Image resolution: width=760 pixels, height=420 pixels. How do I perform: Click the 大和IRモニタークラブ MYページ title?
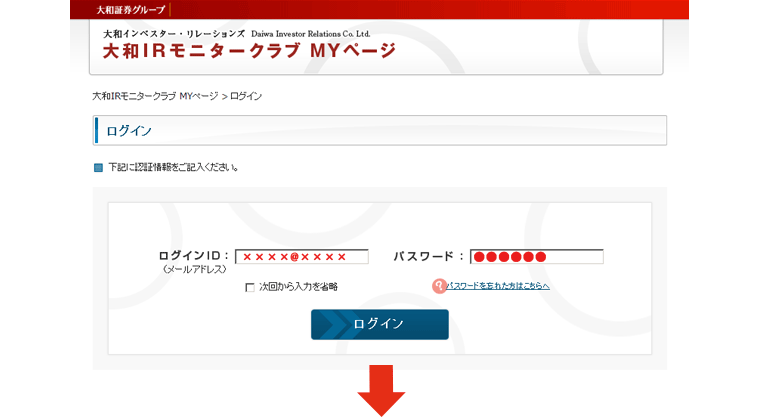click(x=250, y=51)
